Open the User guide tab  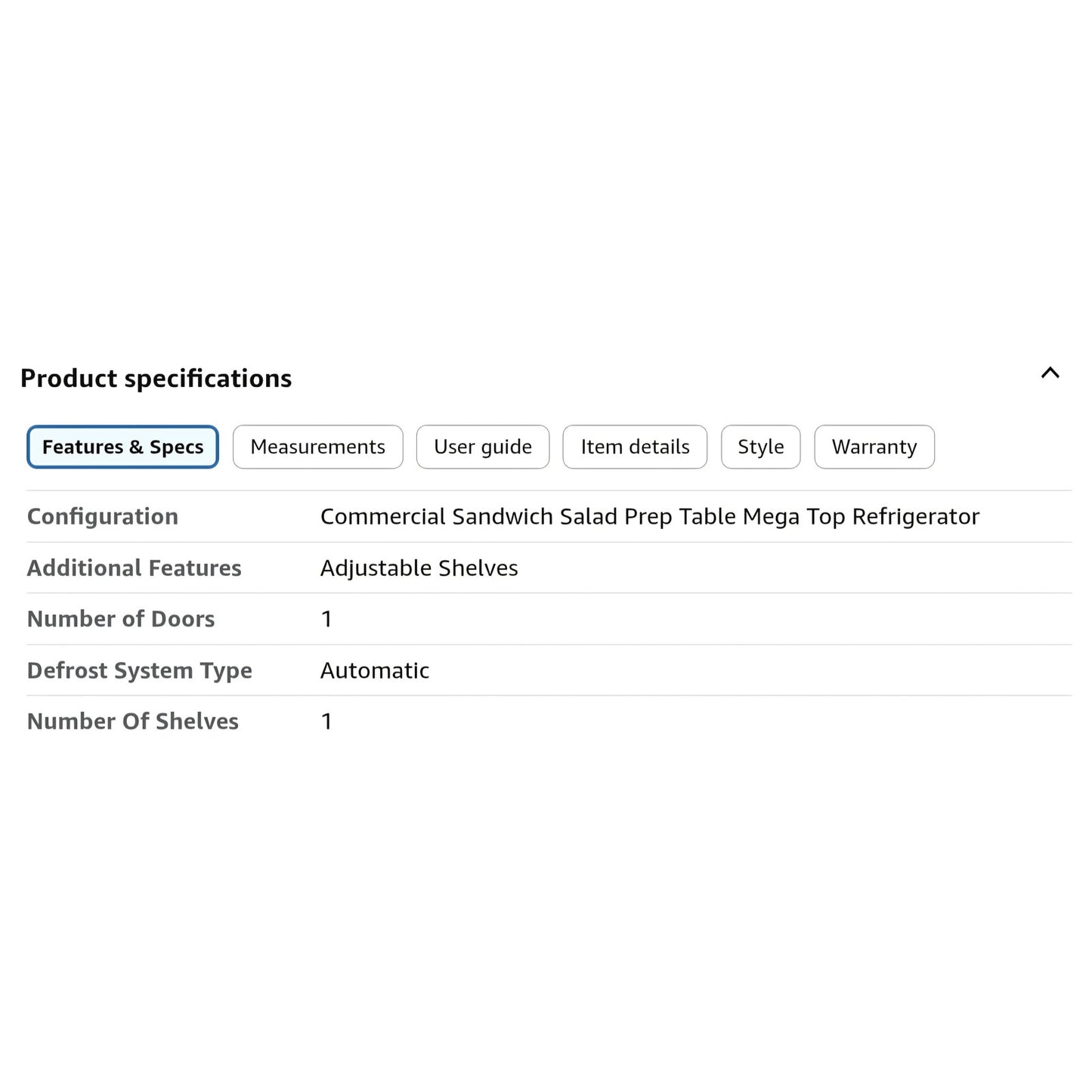click(482, 447)
